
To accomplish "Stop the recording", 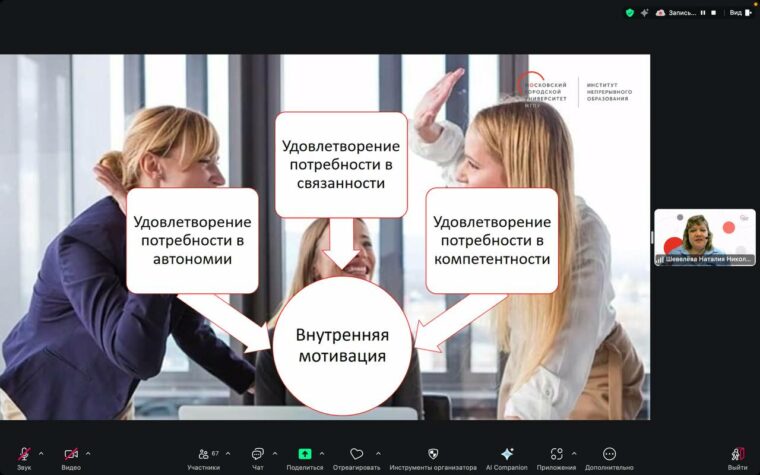I will [714, 12].
